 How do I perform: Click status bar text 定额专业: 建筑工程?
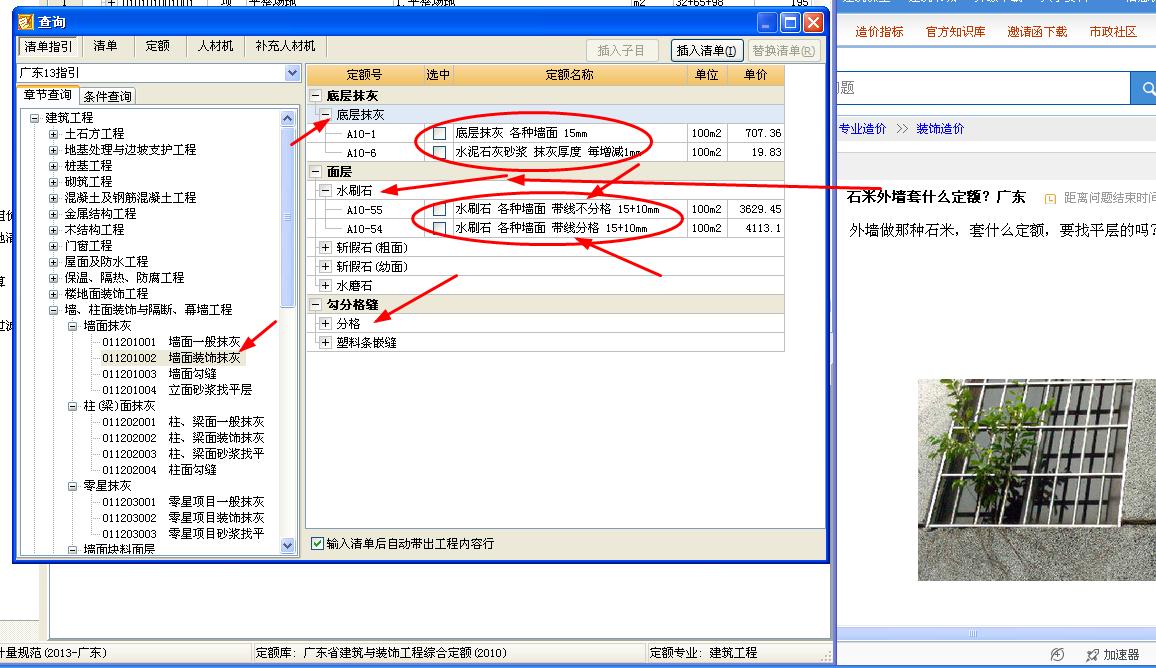[x=703, y=653]
